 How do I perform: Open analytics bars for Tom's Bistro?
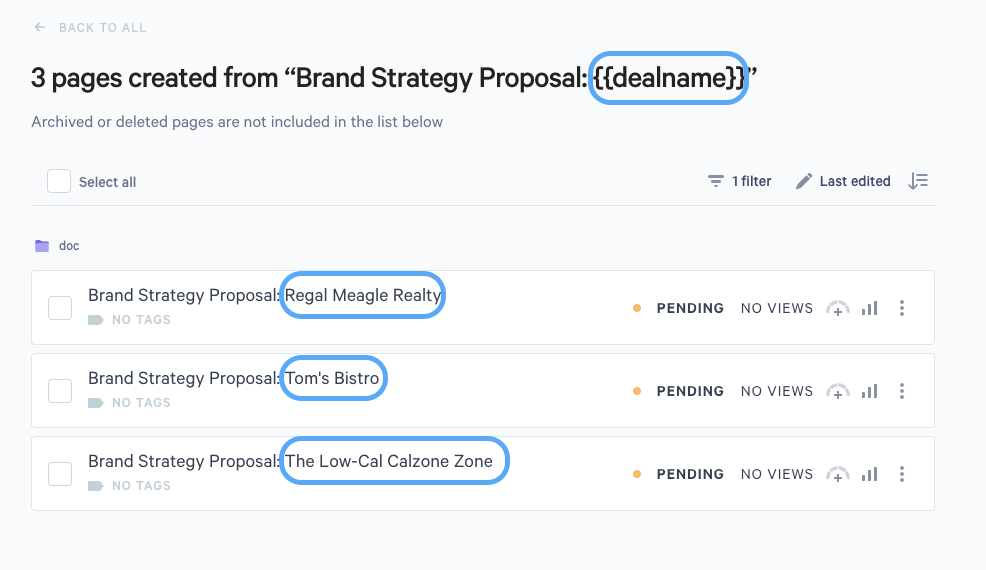869,391
